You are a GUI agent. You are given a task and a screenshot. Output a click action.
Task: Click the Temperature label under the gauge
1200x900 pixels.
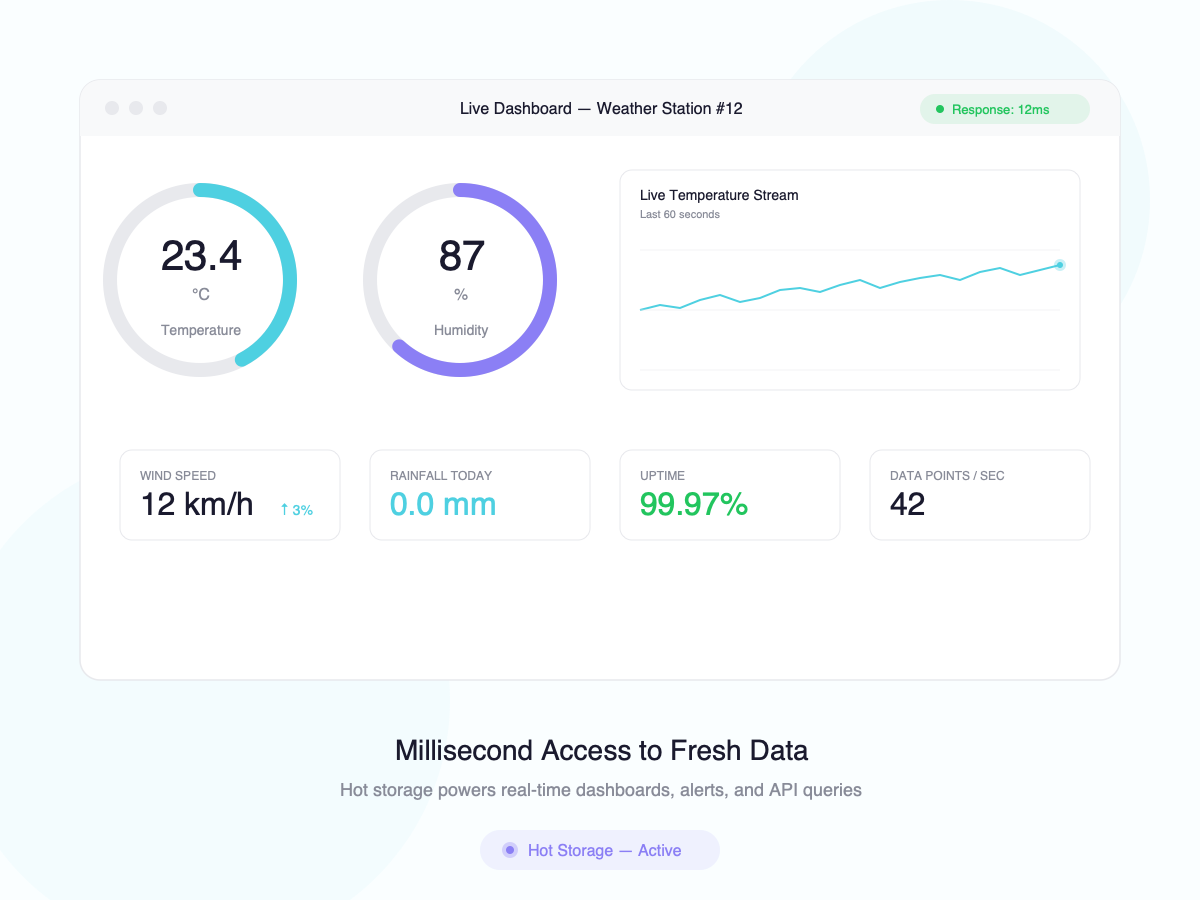(201, 330)
